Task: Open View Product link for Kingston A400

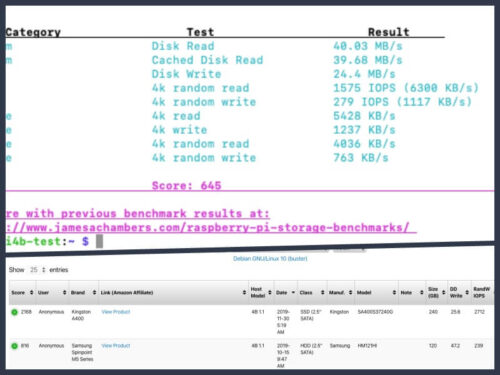Action: (116, 312)
